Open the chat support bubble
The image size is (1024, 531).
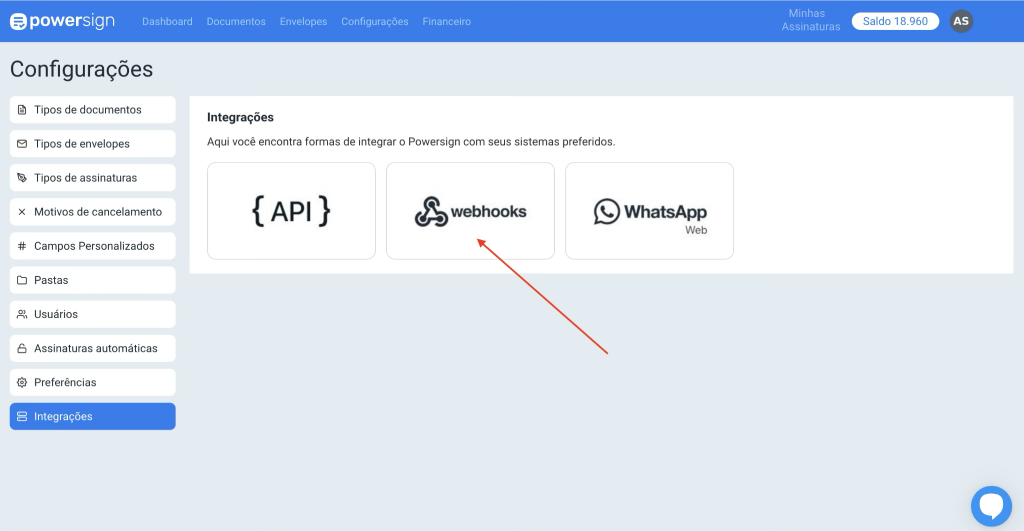click(991, 506)
